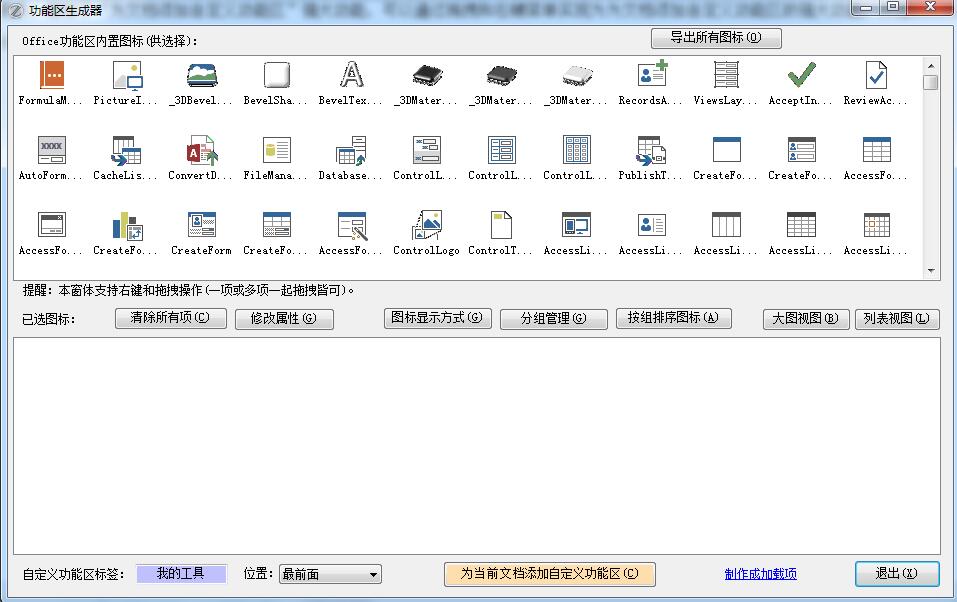Image resolution: width=957 pixels, height=602 pixels.
Task: Switch to 大图视图 large icon view
Action: point(805,319)
